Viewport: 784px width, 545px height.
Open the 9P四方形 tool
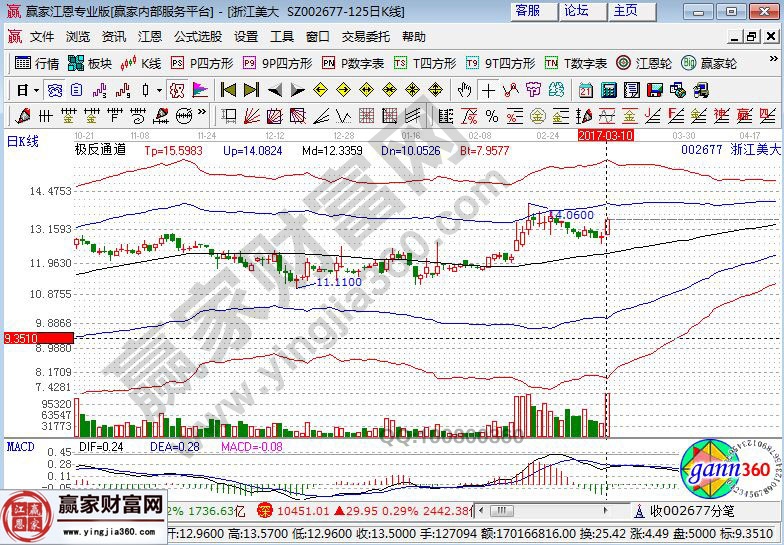[278, 63]
